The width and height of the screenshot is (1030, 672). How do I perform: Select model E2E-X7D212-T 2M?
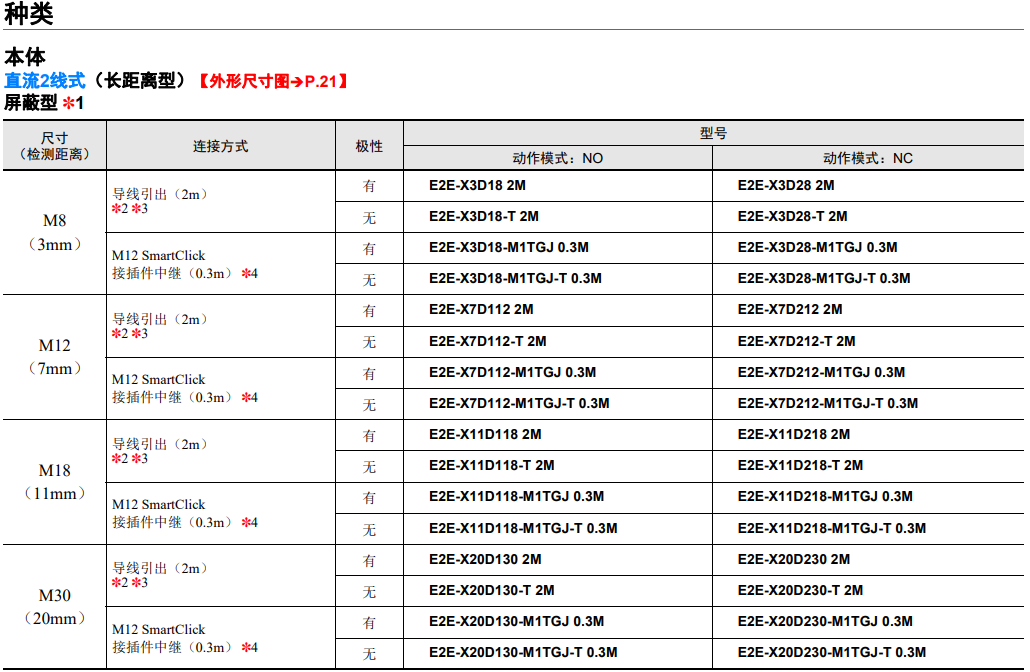[x=797, y=342]
